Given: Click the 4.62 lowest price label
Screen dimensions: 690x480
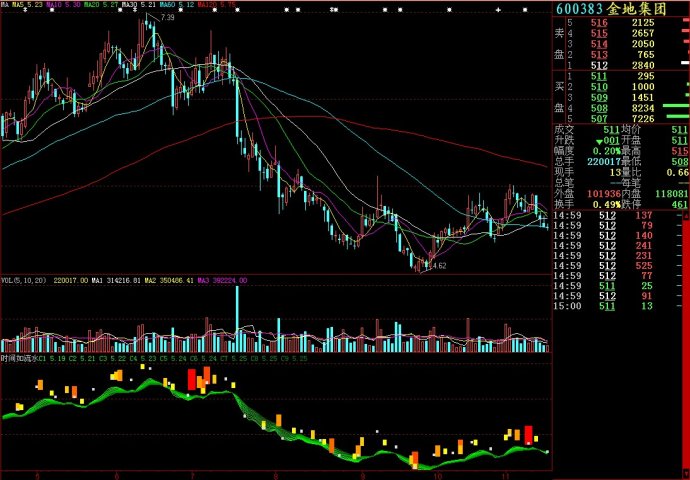Looking at the screenshot, I should point(439,266).
